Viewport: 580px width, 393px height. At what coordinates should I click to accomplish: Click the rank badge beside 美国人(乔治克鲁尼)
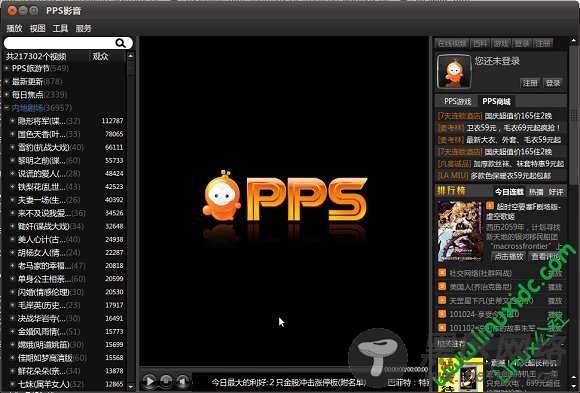pos(442,286)
